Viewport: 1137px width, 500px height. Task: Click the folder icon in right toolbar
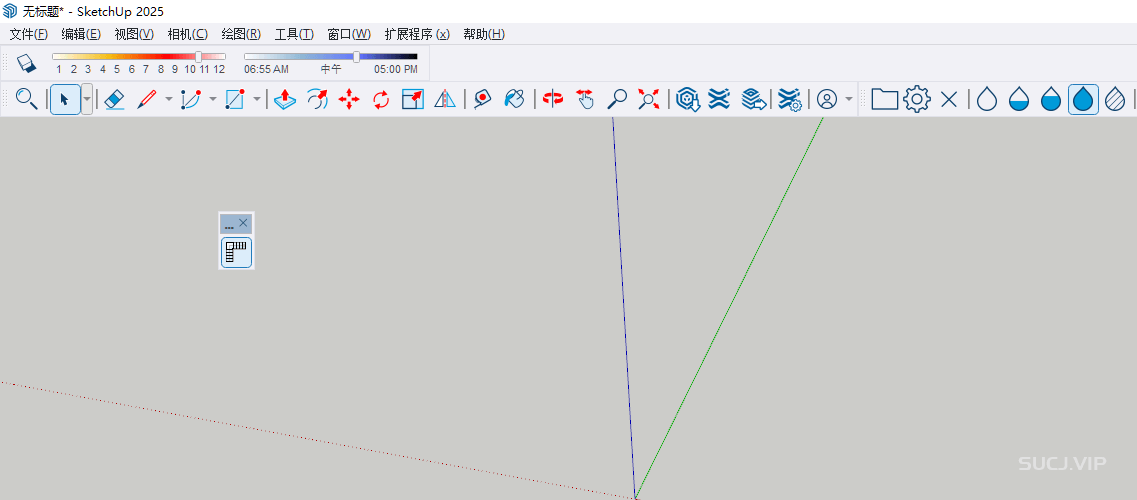pyautogui.click(x=885, y=99)
